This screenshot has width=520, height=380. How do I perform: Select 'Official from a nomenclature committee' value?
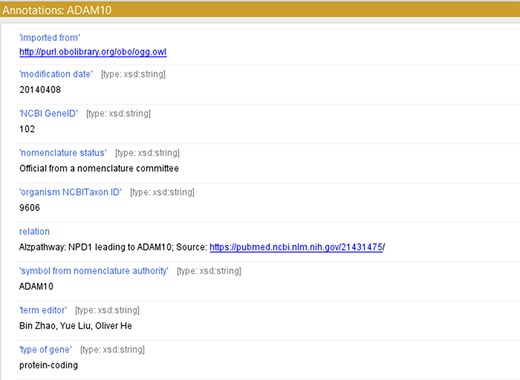(99, 168)
